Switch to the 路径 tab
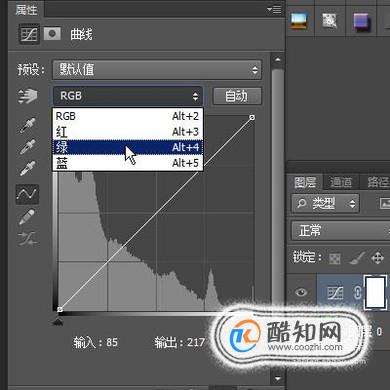This screenshot has width=390, height=390. point(377,182)
